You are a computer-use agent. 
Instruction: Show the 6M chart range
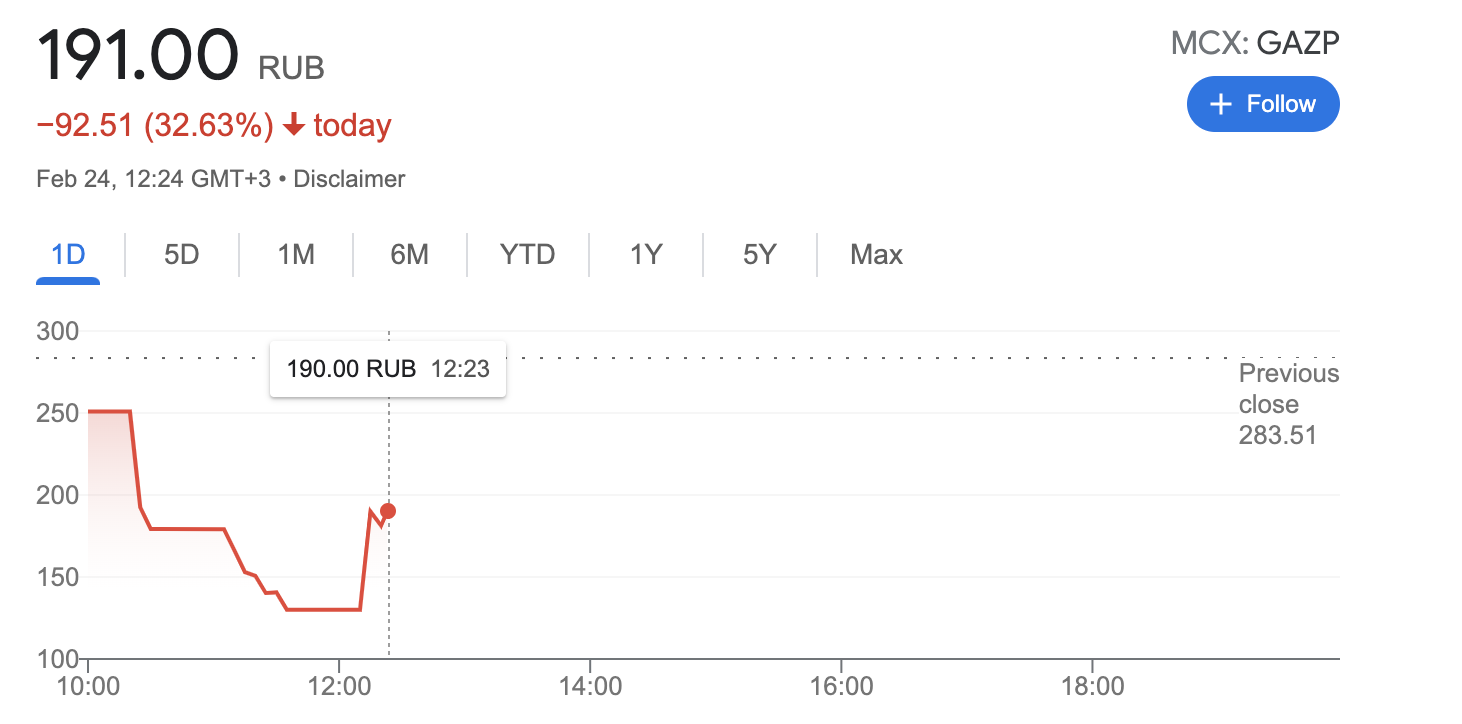[410, 255]
